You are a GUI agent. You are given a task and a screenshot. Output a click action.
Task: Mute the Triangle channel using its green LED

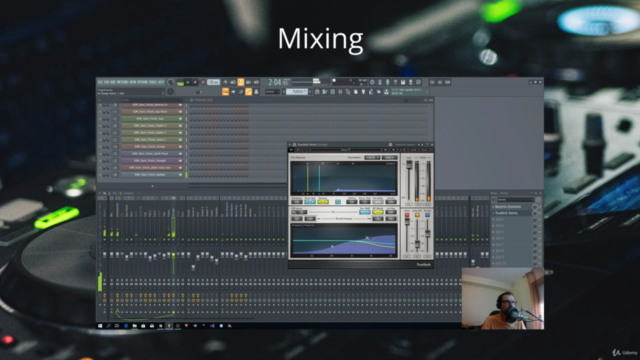pyautogui.click(x=100, y=160)
